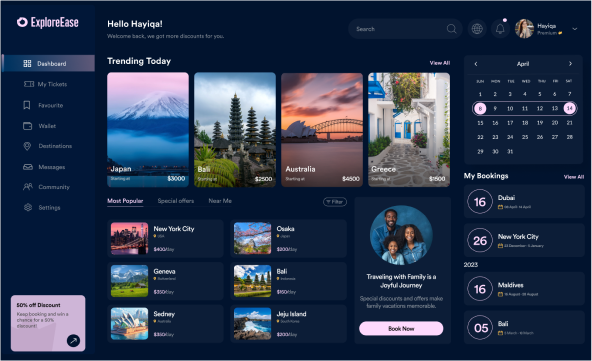Expand the Hayiqa profile dropdown arrow

[574, 29]
